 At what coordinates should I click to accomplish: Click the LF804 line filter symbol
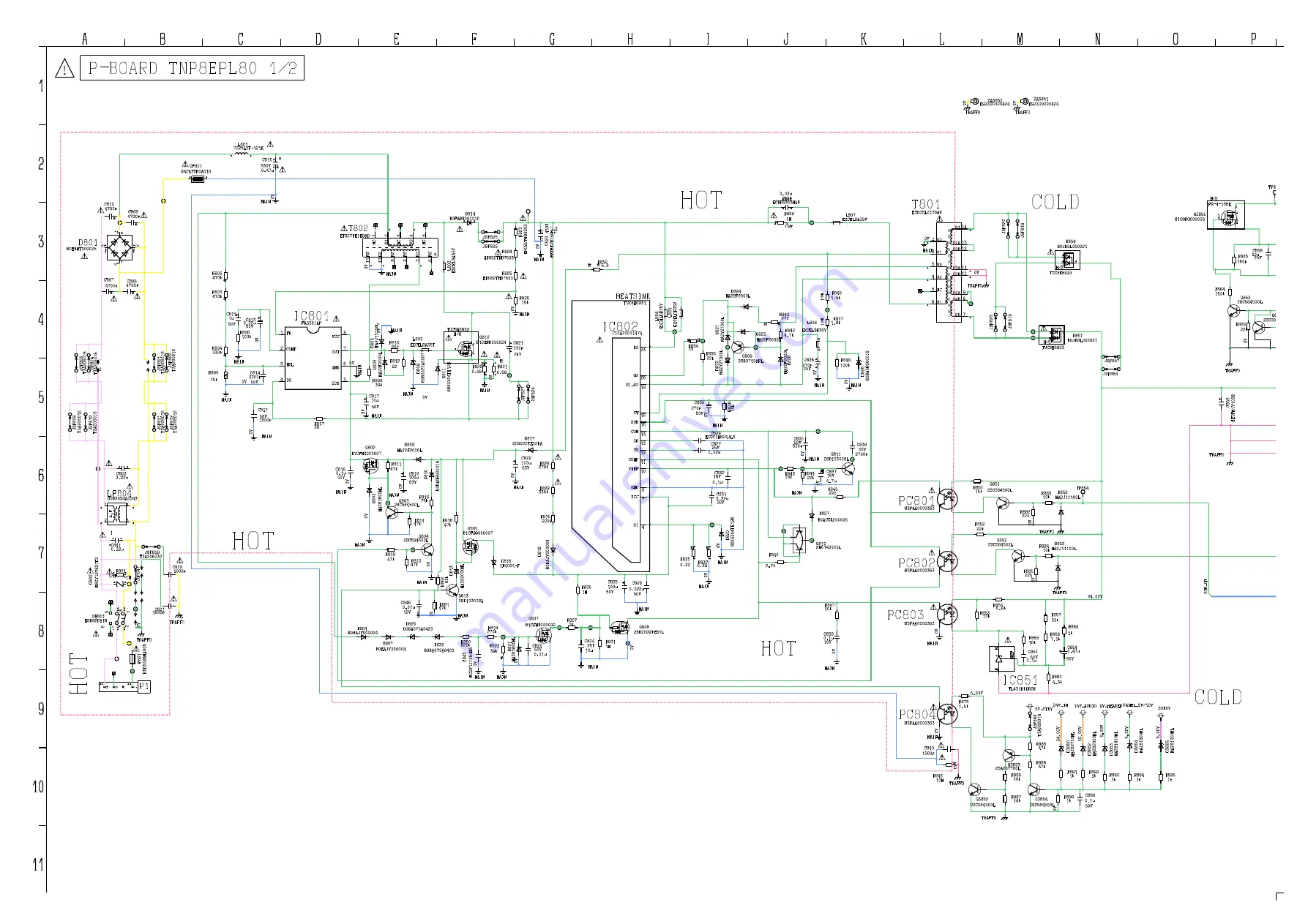[x=117, y=514]
